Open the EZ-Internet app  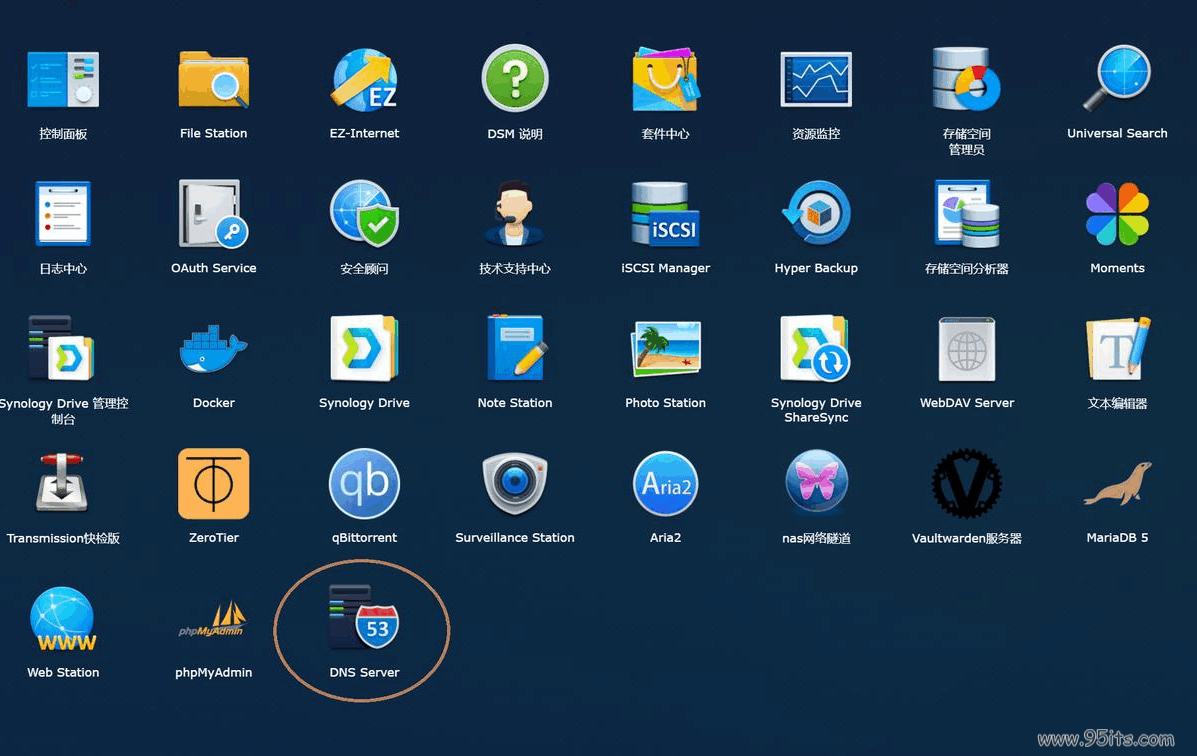pos(364,79)
